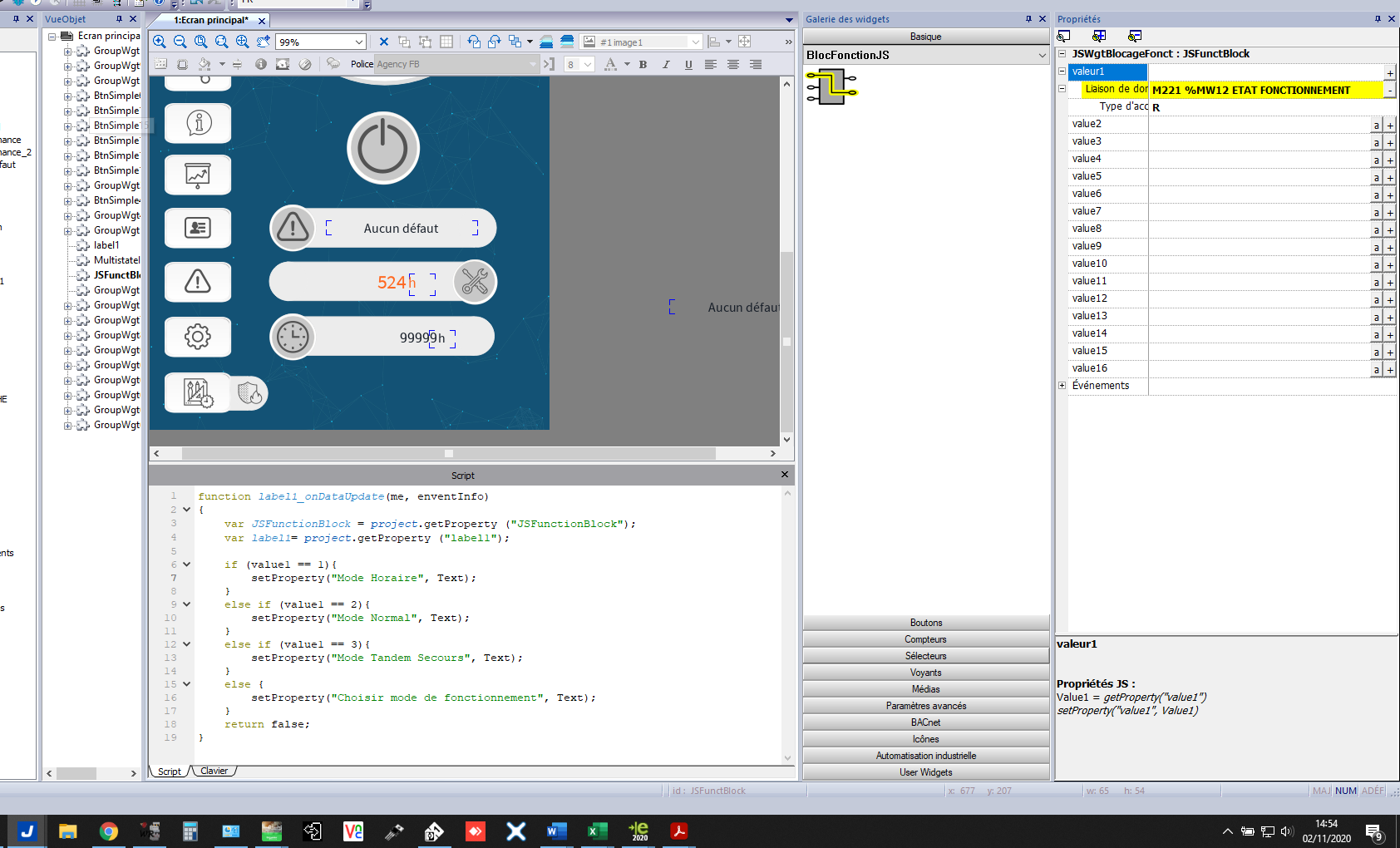The height and width of the screenshot is (848, 1400).
Task: Open Excel from the Windows taskbar
Action: pyautogui.click(x=597, y=831)
